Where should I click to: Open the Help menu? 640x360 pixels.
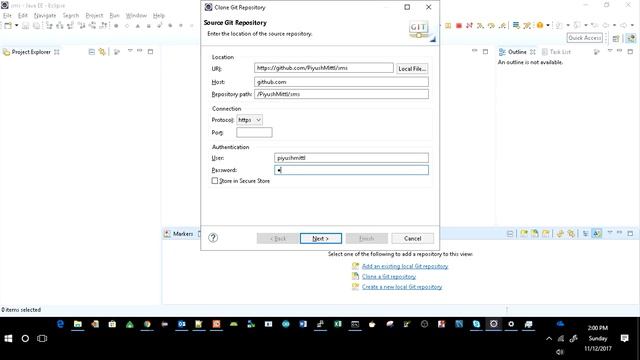click(159, 16)
